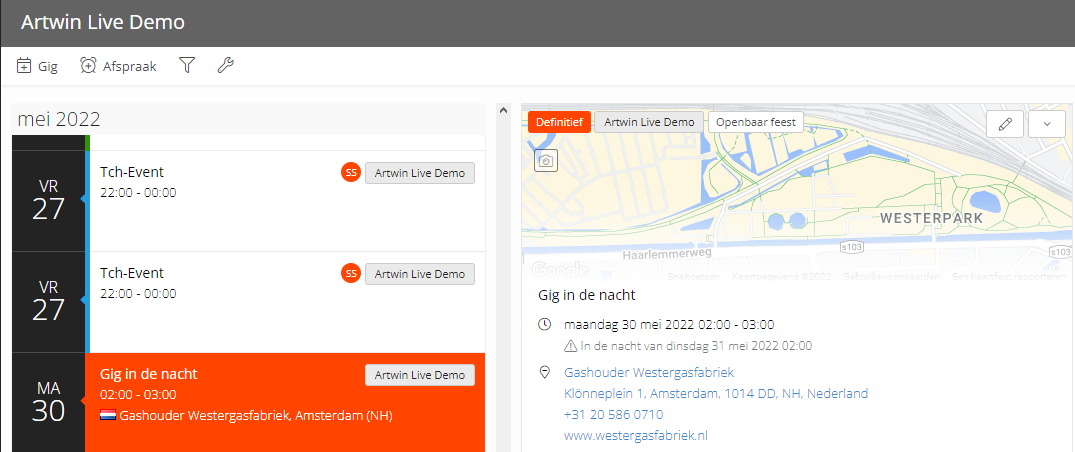
Task: Click the Artwin Live Demo page title
Action: (x=103, y=22)
